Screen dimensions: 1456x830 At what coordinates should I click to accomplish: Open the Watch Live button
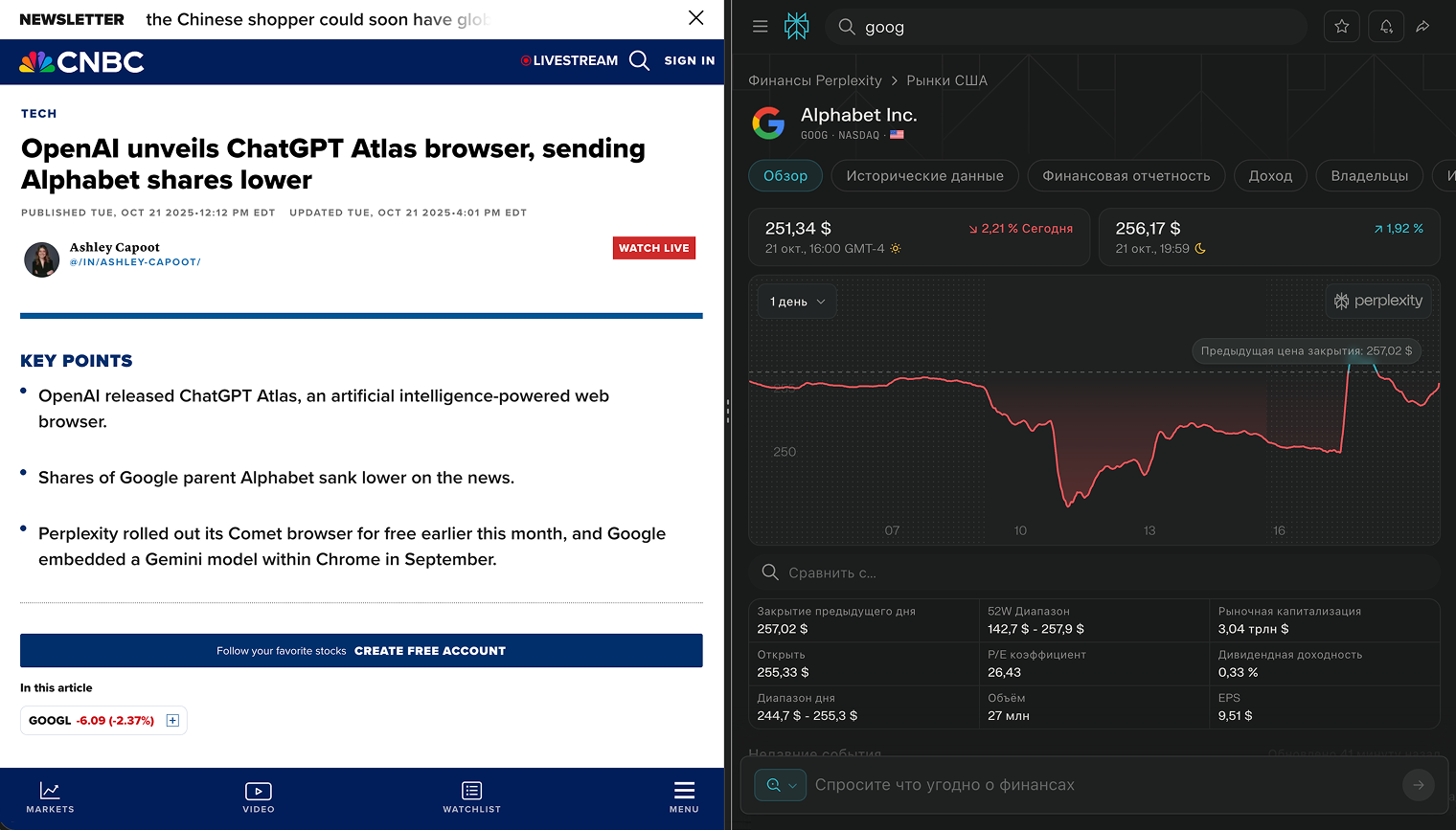coord(654,248)
